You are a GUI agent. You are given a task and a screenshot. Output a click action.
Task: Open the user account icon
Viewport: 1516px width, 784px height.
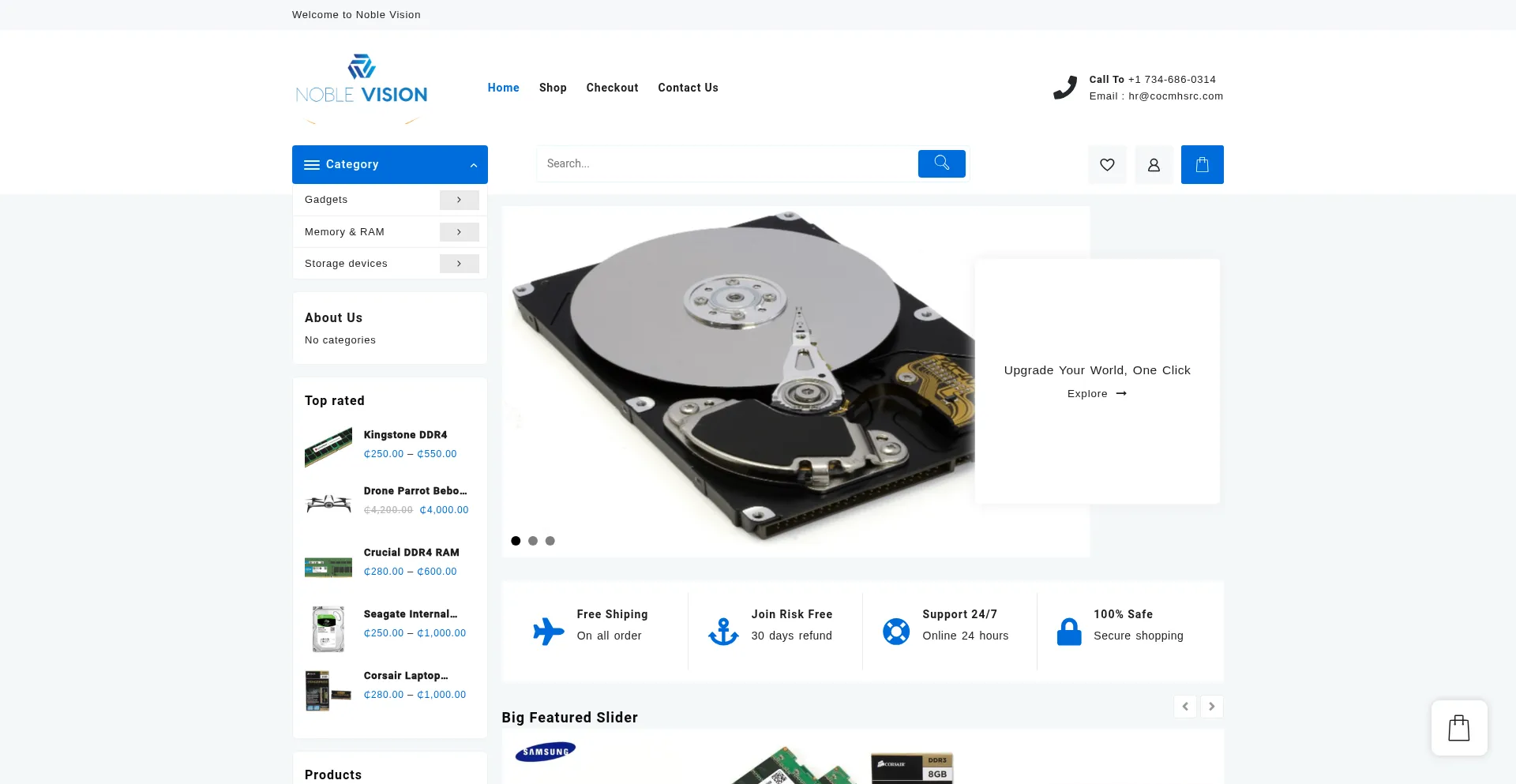coord(1154,165)
